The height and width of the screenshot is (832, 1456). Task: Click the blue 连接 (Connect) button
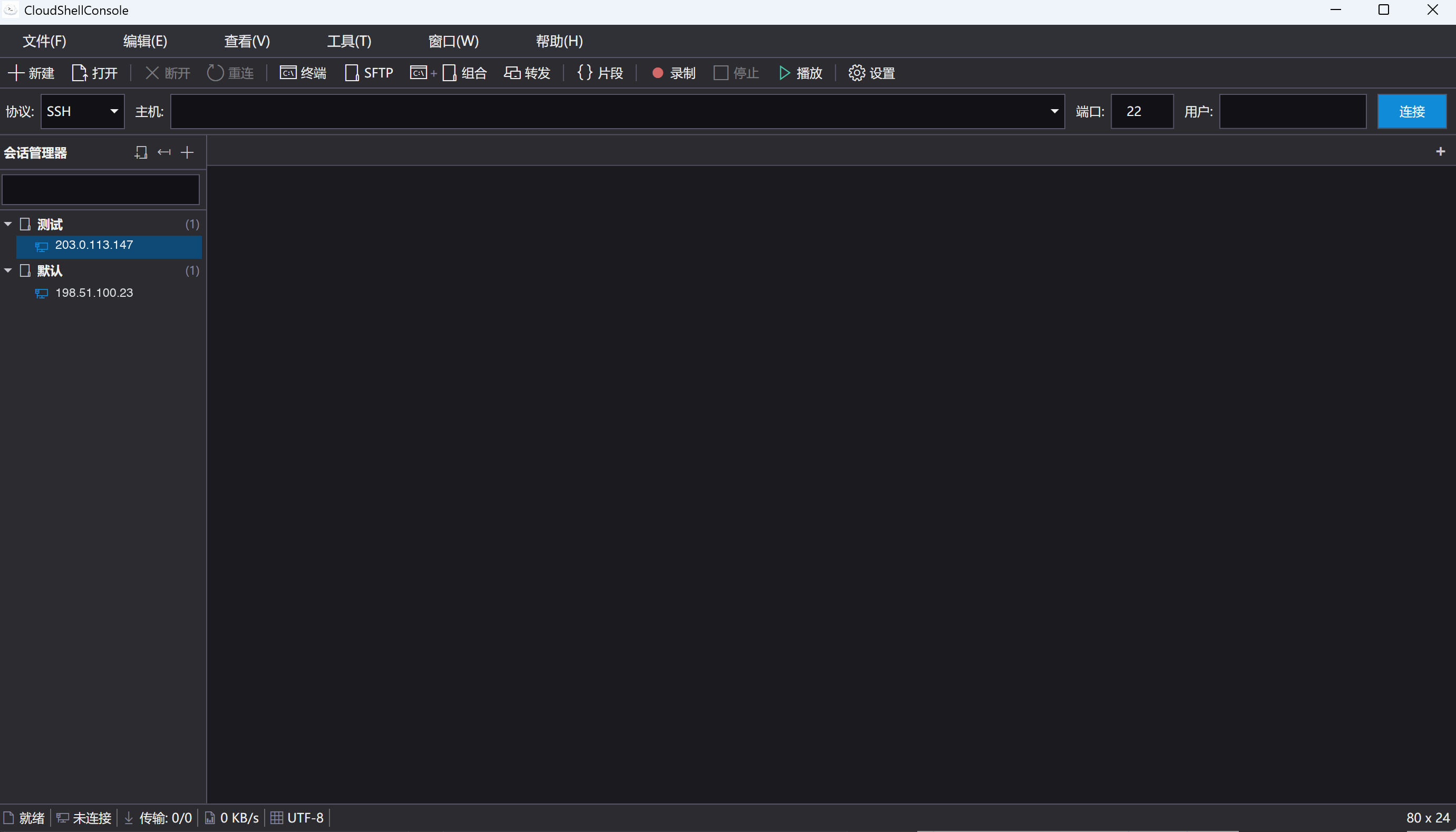pos(1412,111)
